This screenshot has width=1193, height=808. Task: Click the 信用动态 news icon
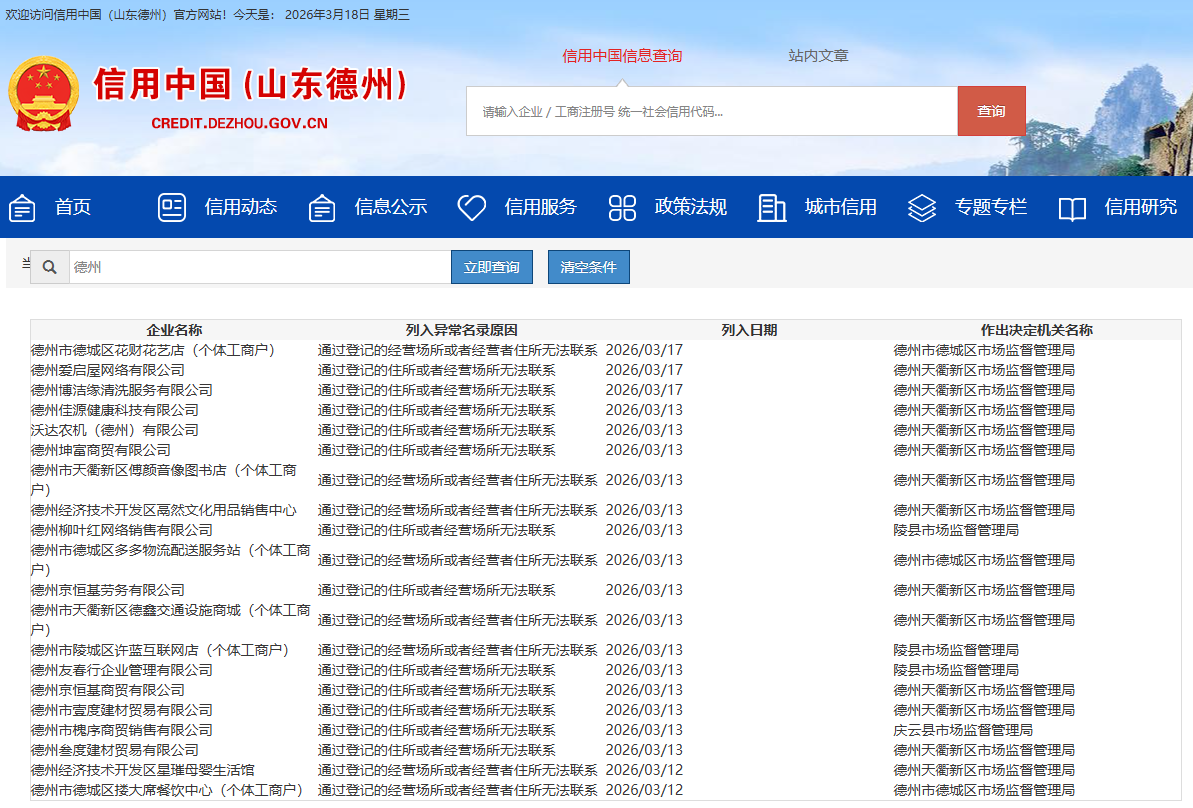pos(172,208)
